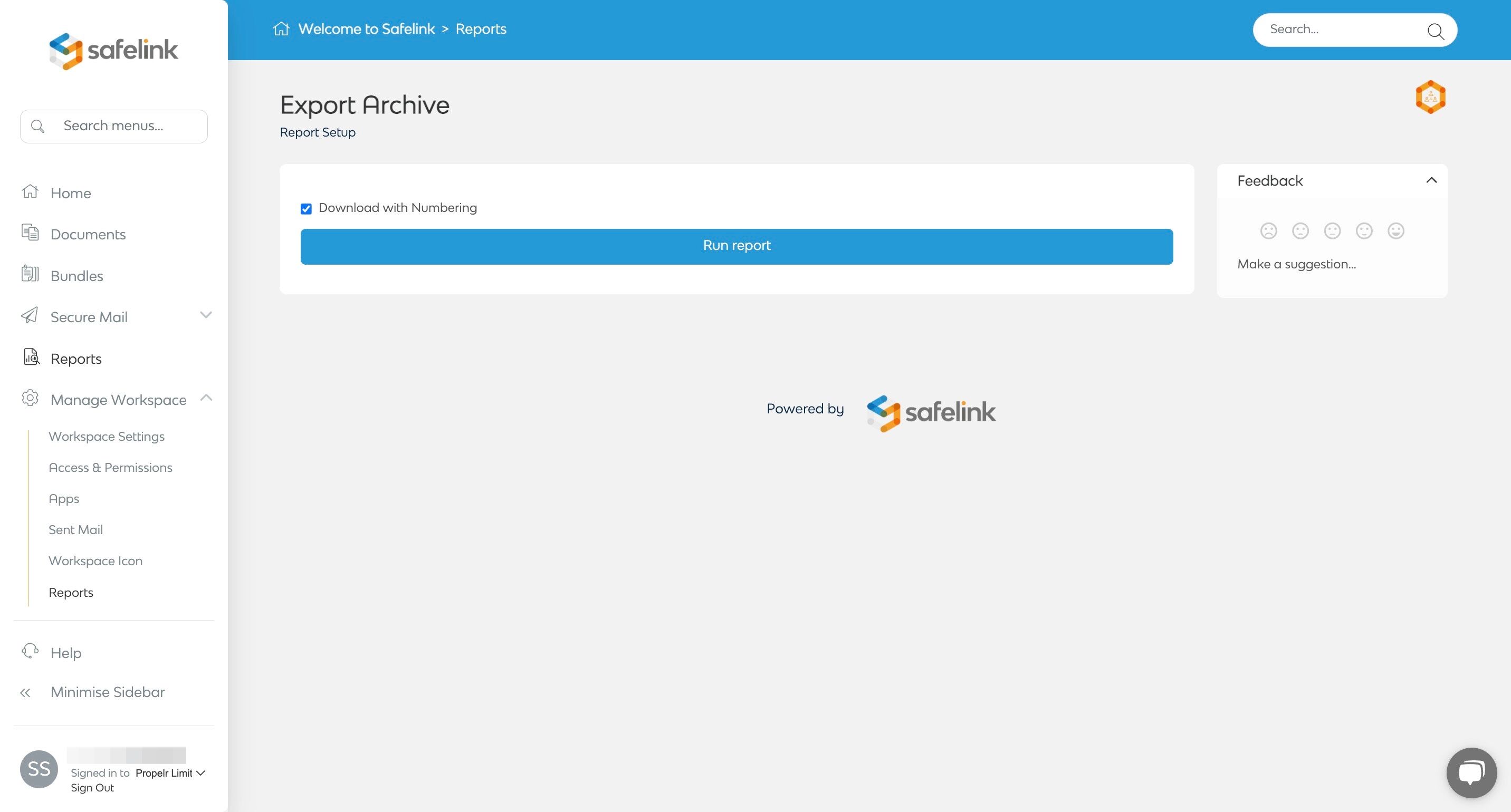The image size is (1511, 812).
Task: Open the live chat bubble
Action: [x=1471, y=772]
